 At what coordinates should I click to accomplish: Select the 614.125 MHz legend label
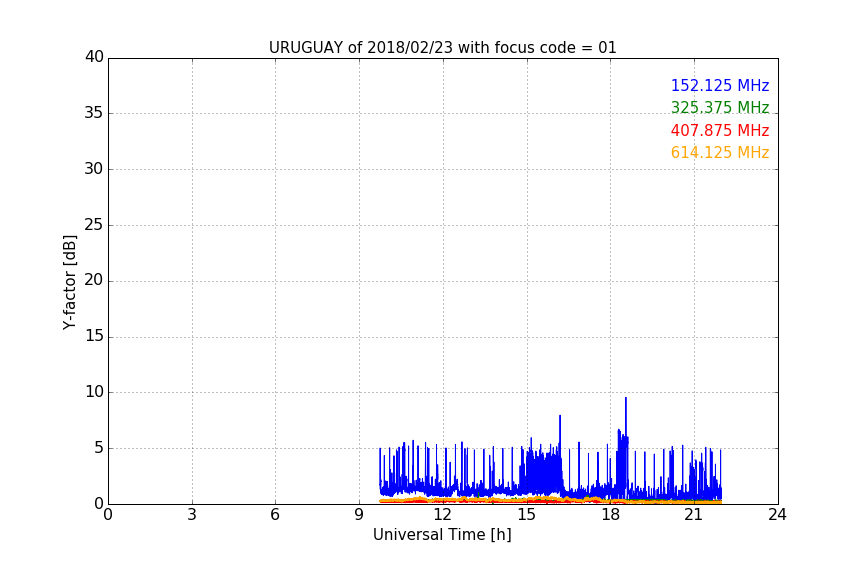(x=720, y=153)
